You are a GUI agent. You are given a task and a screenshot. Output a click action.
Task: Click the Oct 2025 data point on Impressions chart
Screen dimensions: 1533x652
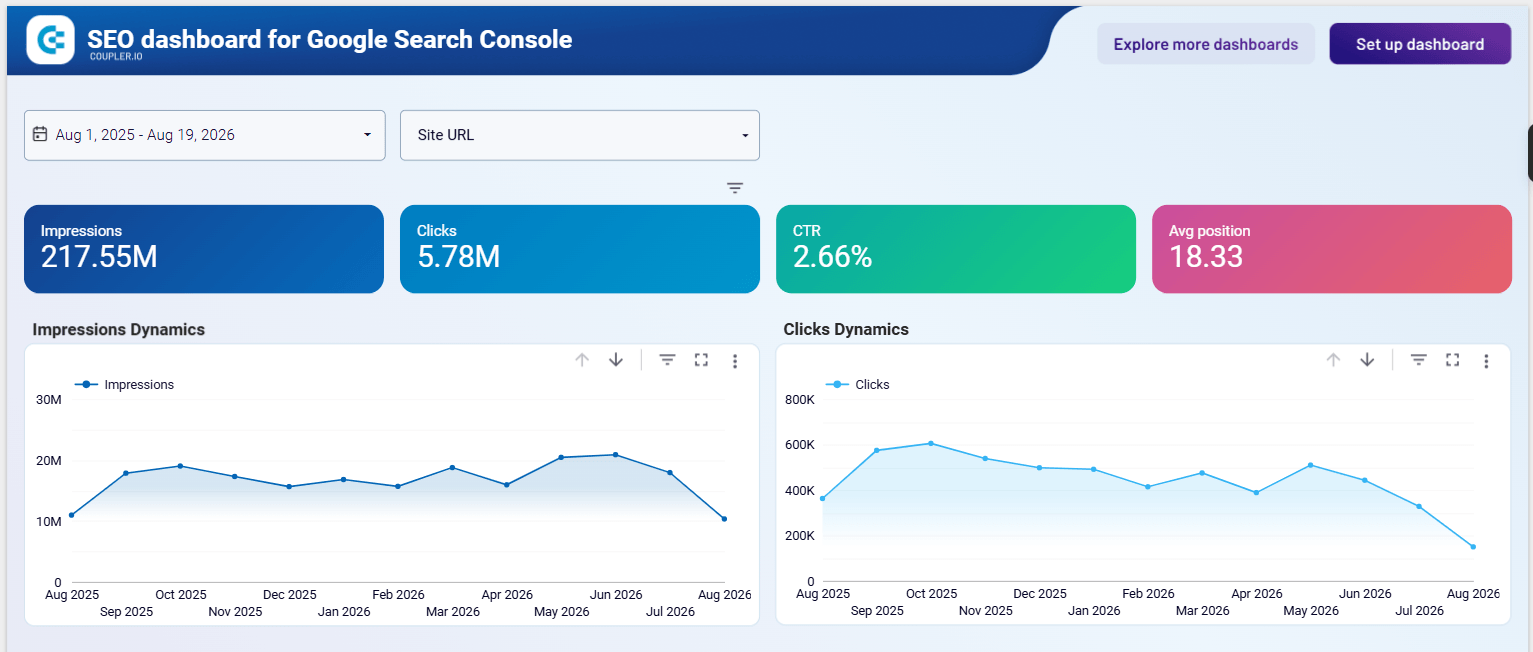tap(180, 466)
